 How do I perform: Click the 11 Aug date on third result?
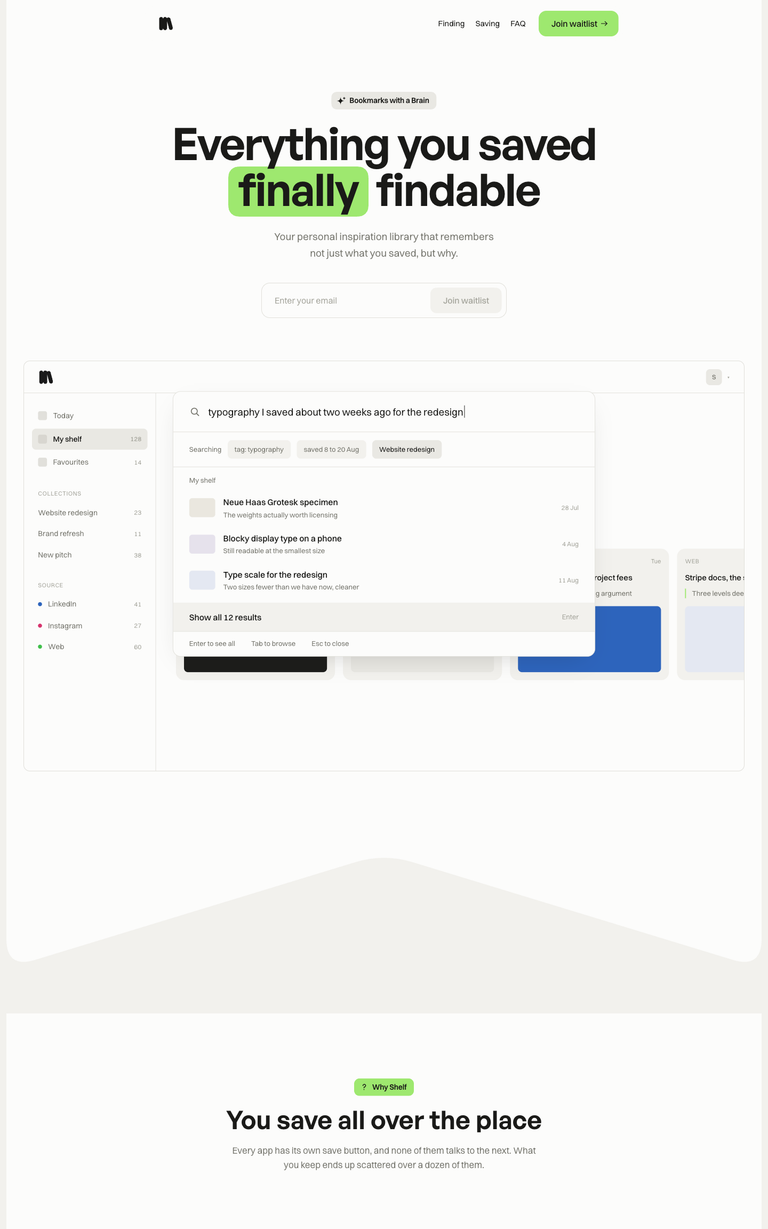569,580
